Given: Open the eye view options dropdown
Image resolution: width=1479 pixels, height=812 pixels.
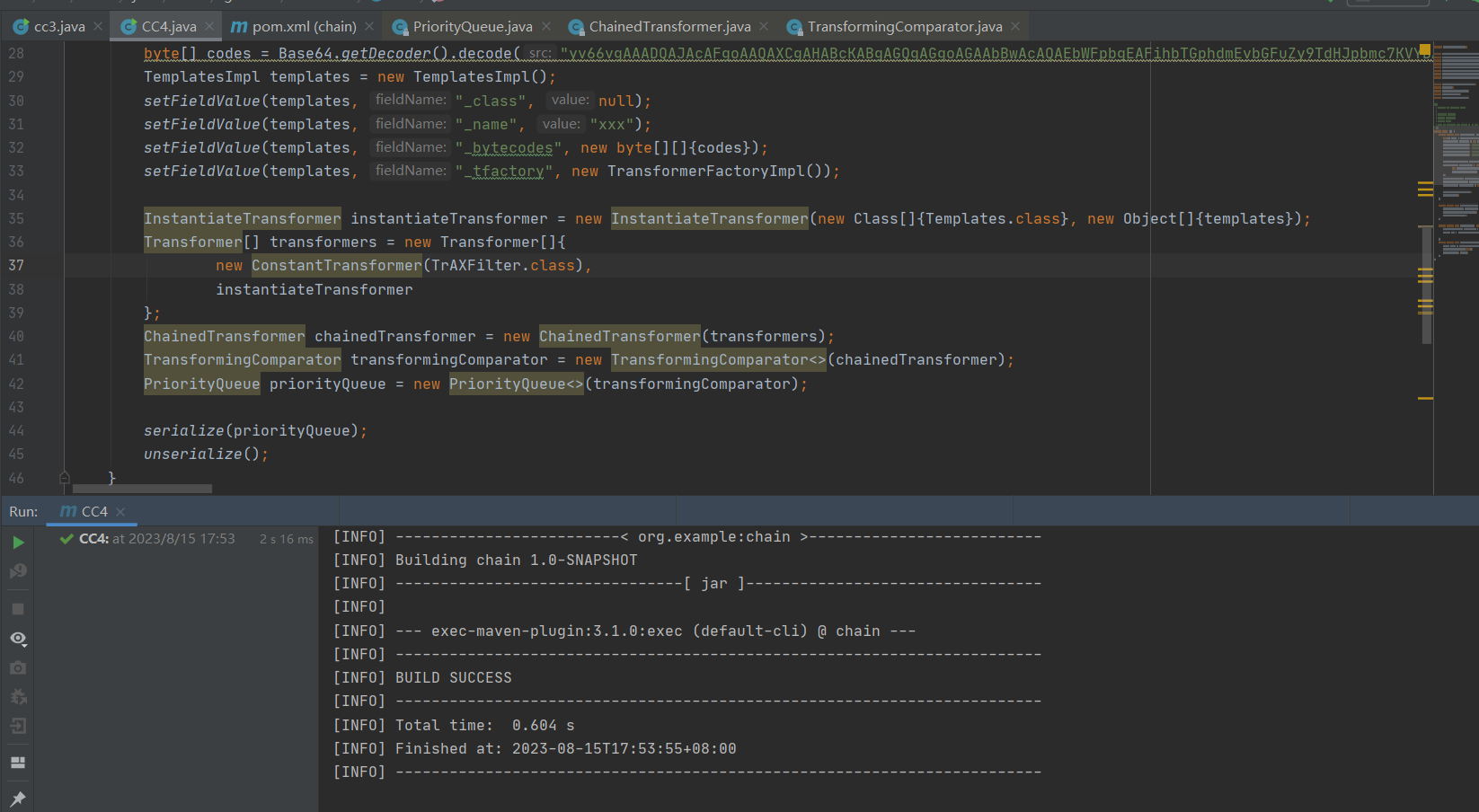Looking at the screenshot, I should pos(18,639).
